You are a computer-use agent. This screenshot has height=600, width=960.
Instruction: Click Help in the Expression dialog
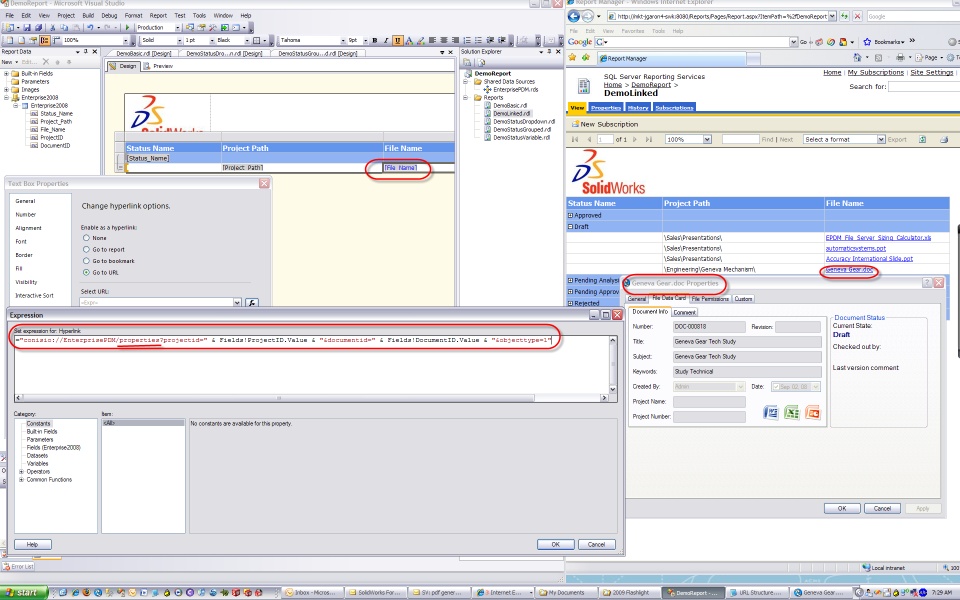pos(32,544)
